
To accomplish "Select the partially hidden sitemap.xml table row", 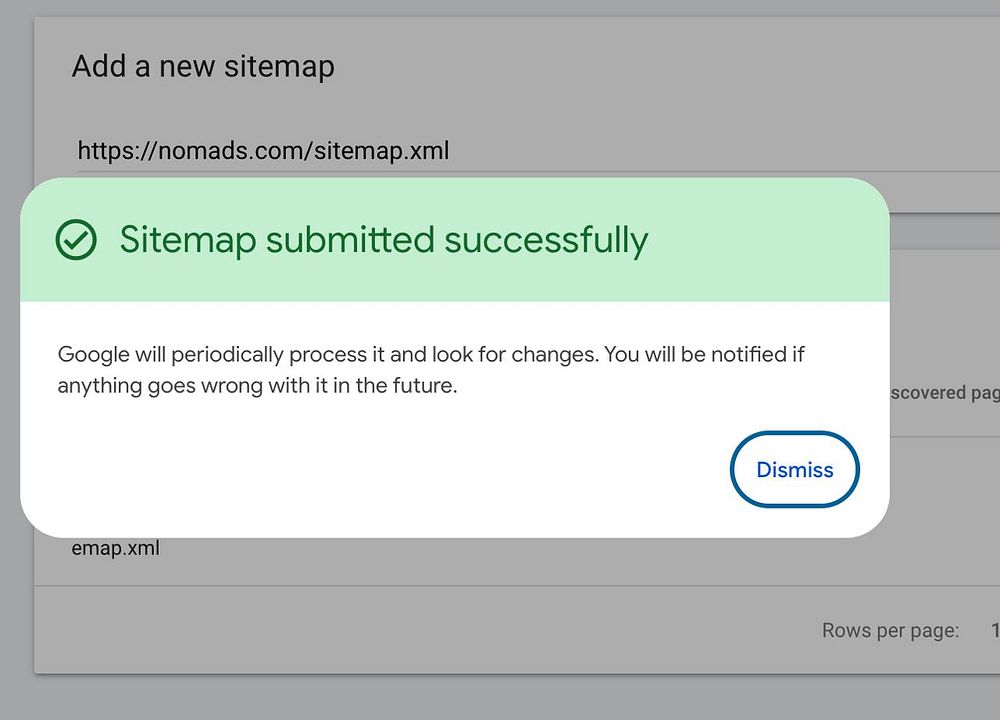I will coord(116,548).
